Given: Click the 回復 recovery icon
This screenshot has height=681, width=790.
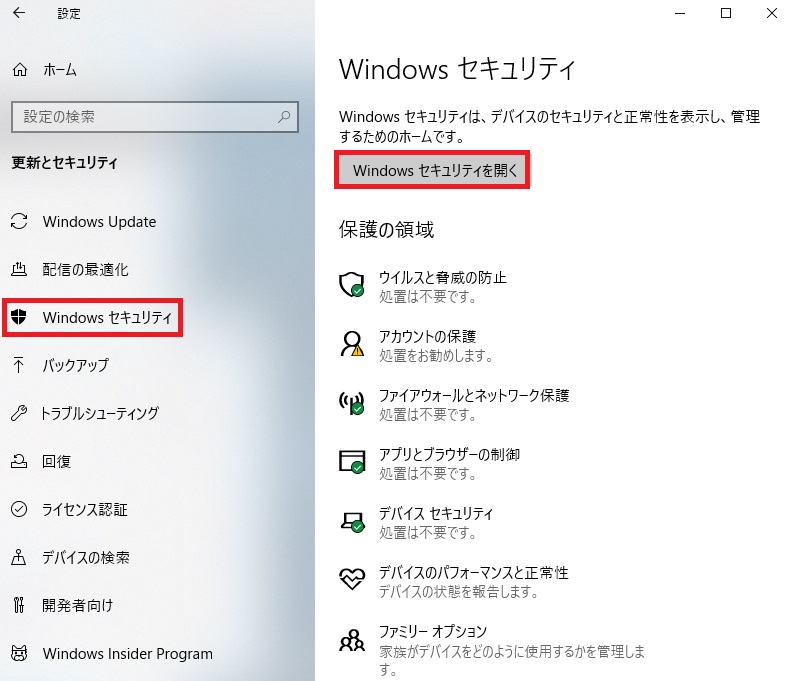Looking at the screenshot, I should click(19, 461).
